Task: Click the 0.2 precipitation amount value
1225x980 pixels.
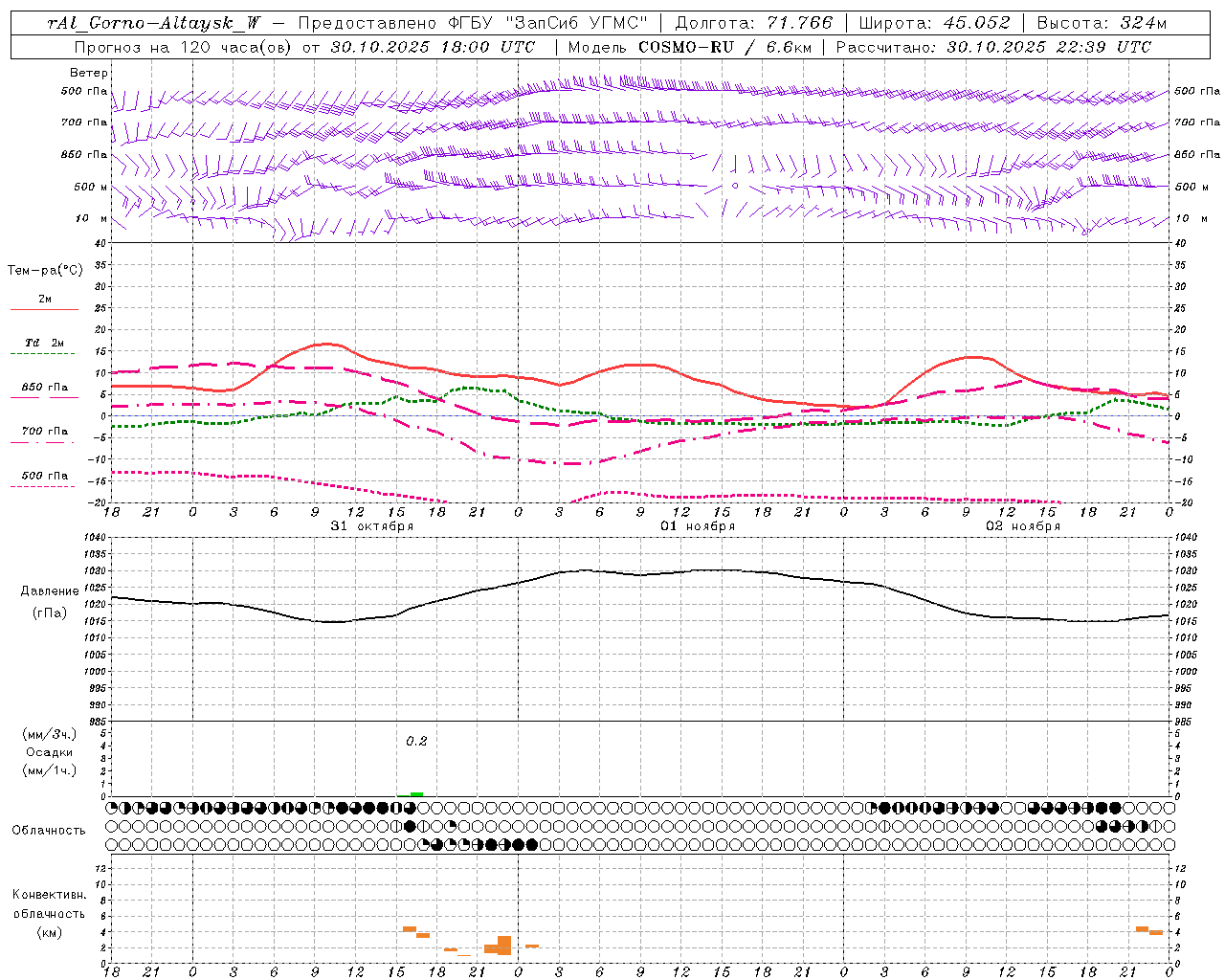Action: 416,742
